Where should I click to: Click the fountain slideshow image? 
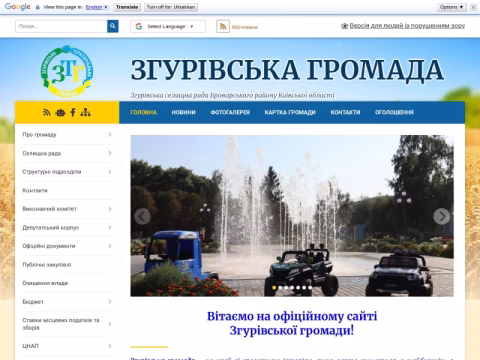[x=292, y=216]
